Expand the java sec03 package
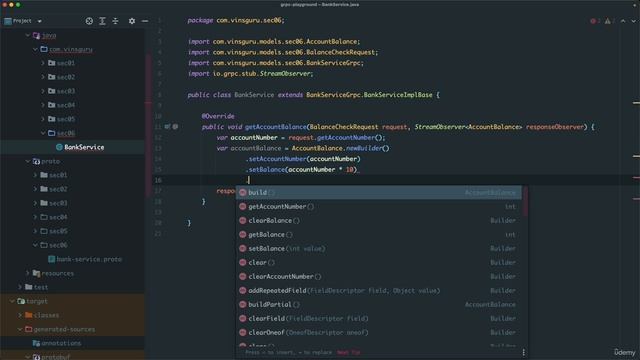 (x=43, y=91)
